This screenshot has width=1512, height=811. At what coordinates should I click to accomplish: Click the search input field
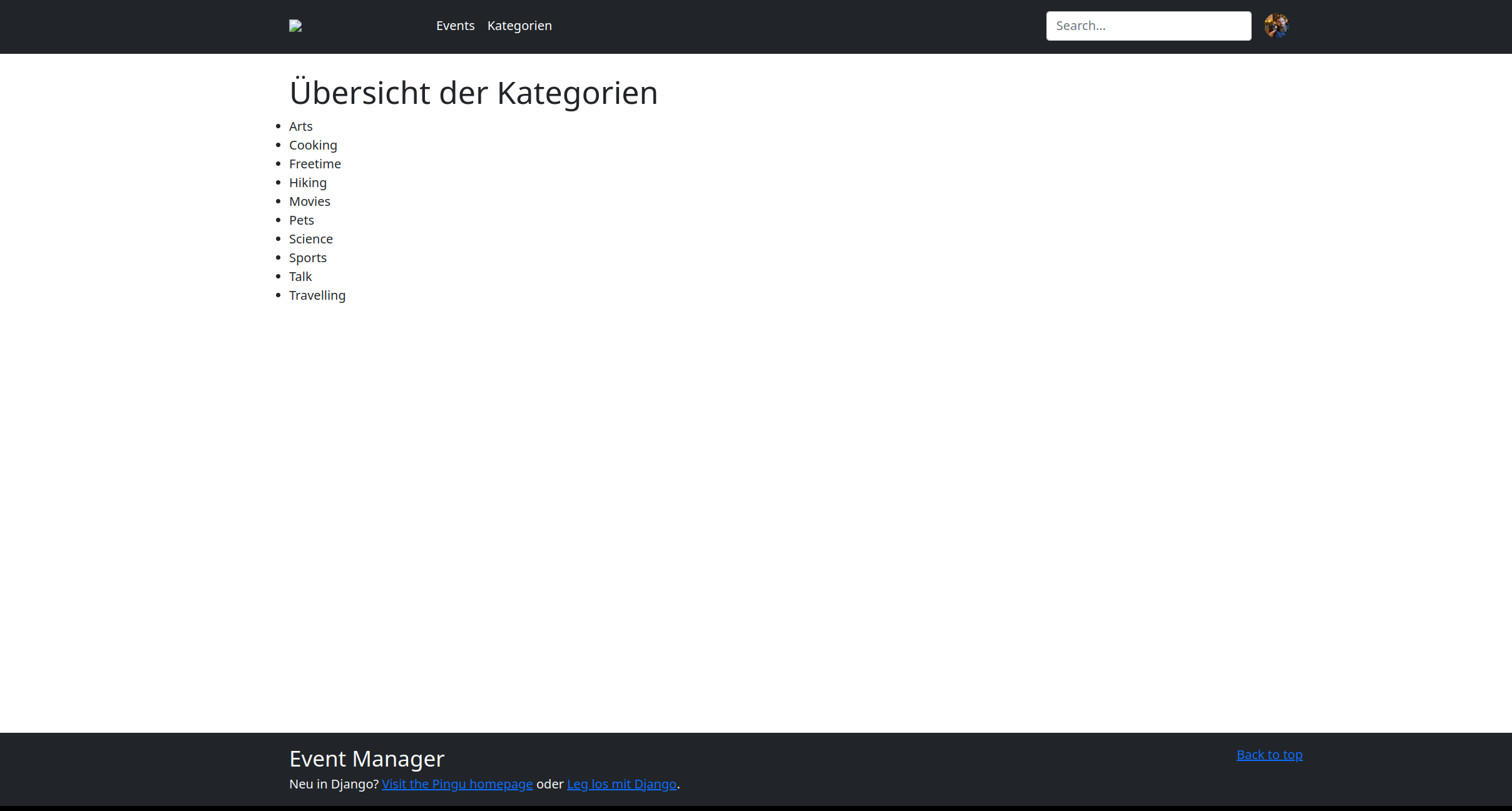[1149, 25]
